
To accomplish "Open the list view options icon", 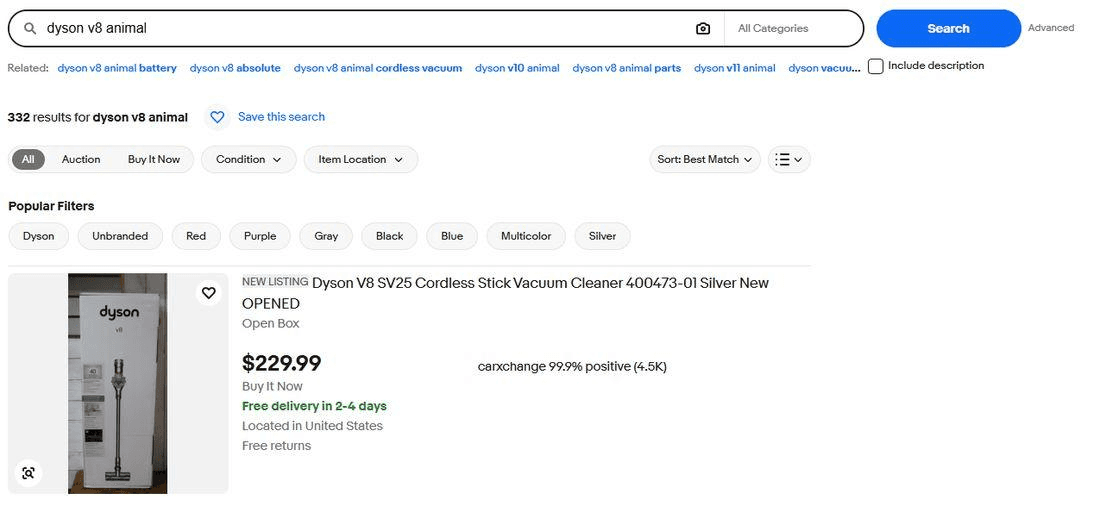I will point(789,159).
